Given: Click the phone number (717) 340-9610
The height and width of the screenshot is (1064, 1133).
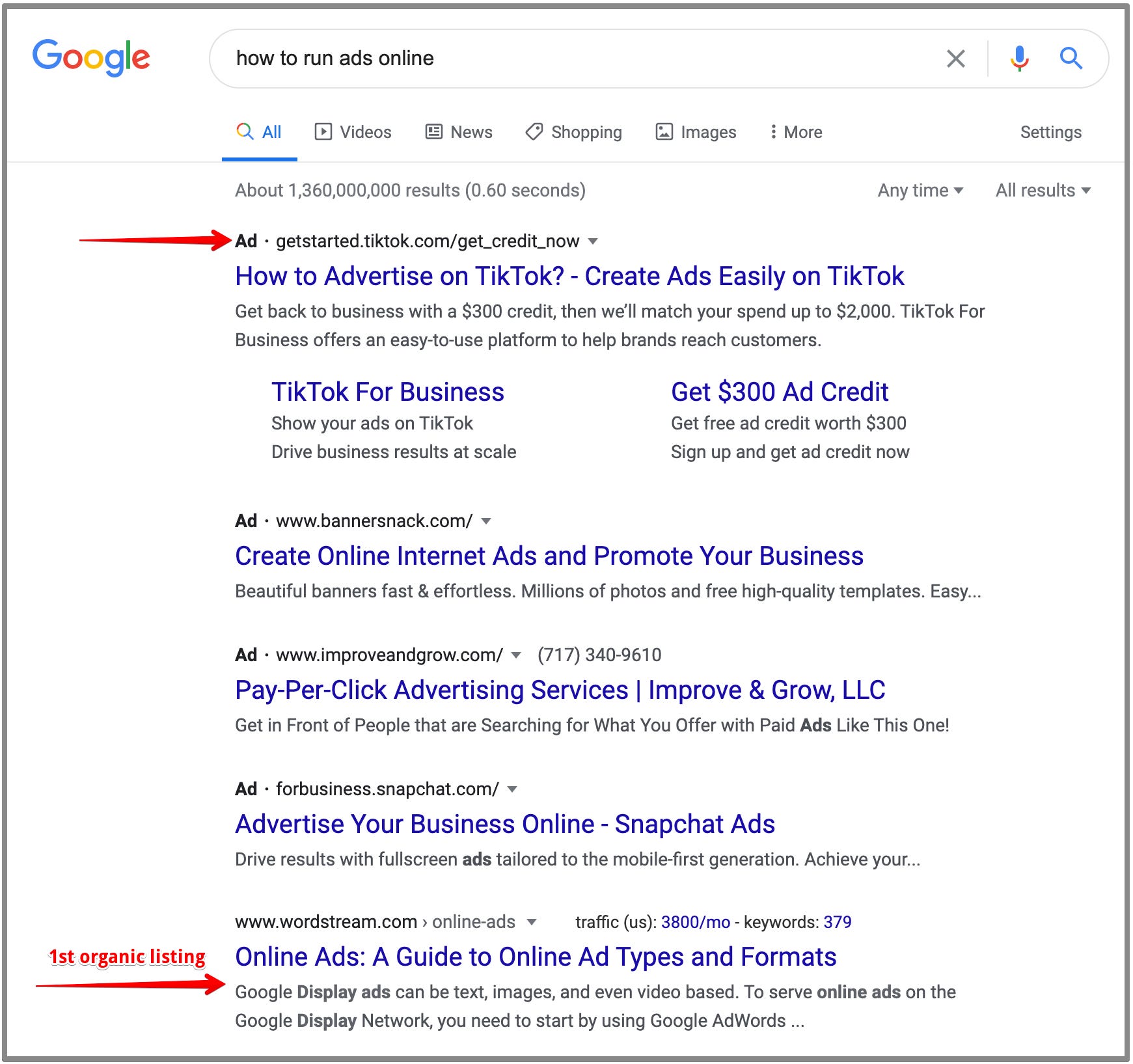Looking at the screenshot, I should point(599,655).
